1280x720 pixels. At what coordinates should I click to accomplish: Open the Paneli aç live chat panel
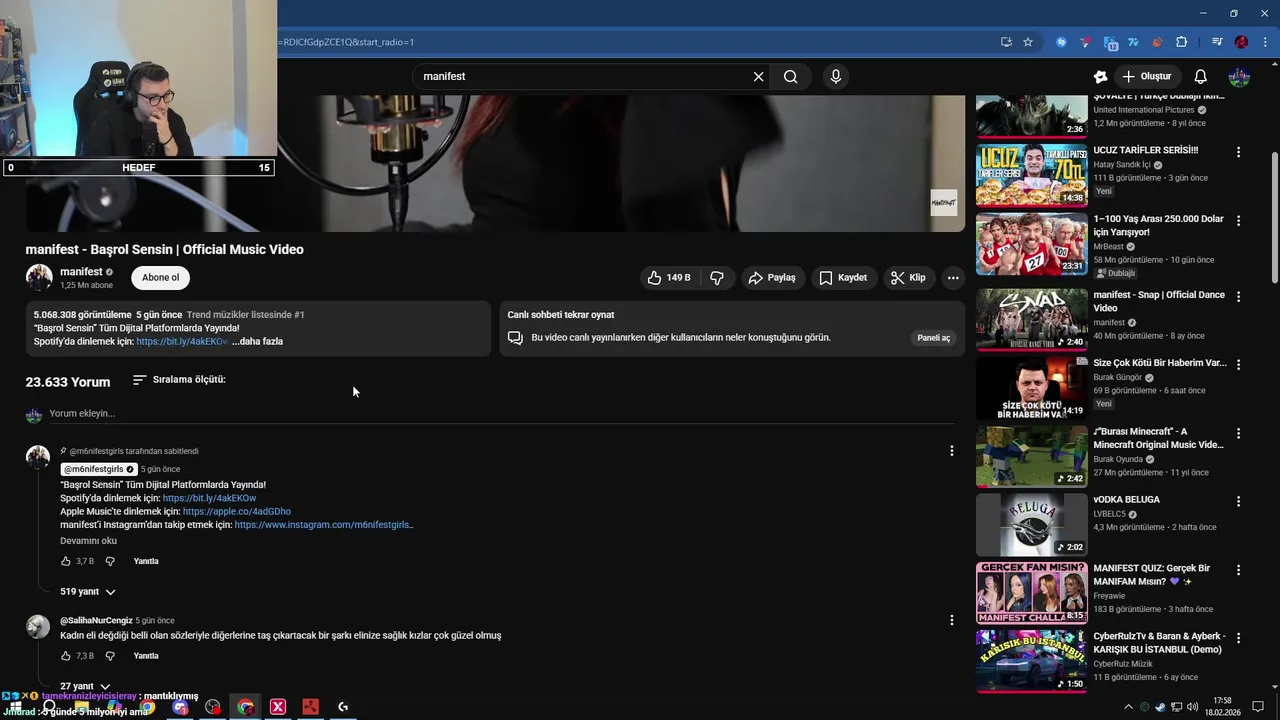point(934,338)
